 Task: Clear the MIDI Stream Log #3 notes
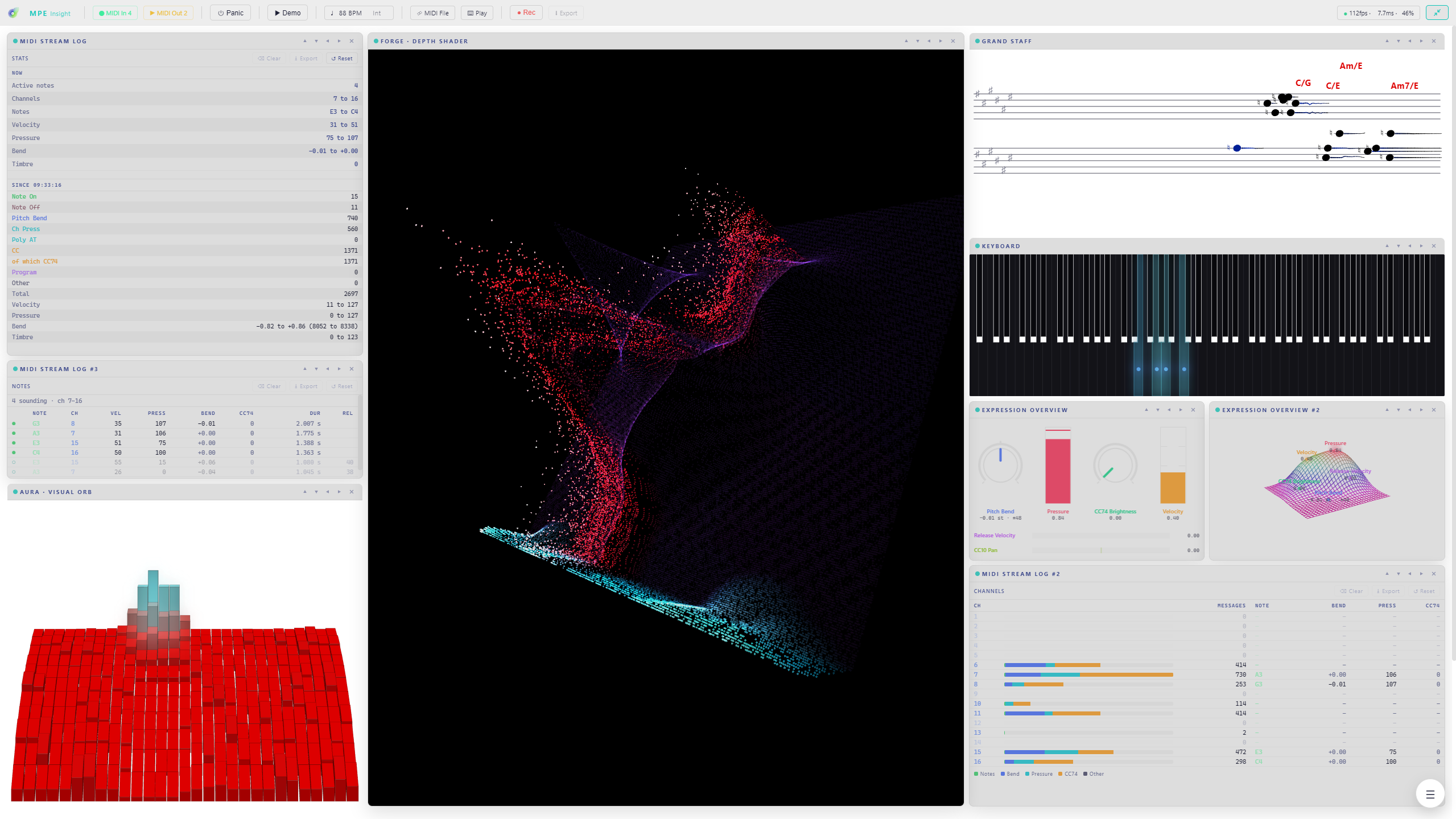pos(269,386)
